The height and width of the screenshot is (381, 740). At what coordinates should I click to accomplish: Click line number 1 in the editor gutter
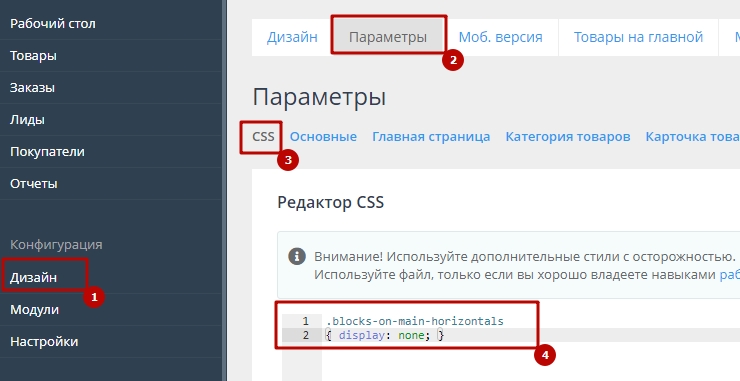point(305,321)
